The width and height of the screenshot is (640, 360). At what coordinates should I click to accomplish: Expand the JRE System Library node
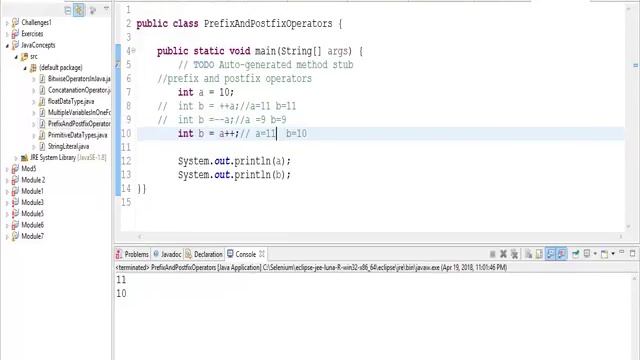click(x=16, y=158)
